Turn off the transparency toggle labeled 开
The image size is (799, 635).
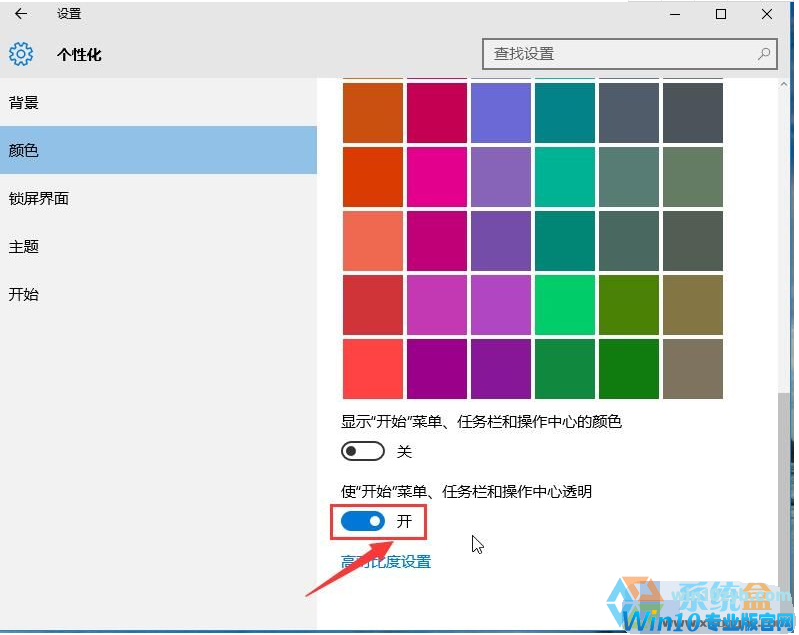362,521
